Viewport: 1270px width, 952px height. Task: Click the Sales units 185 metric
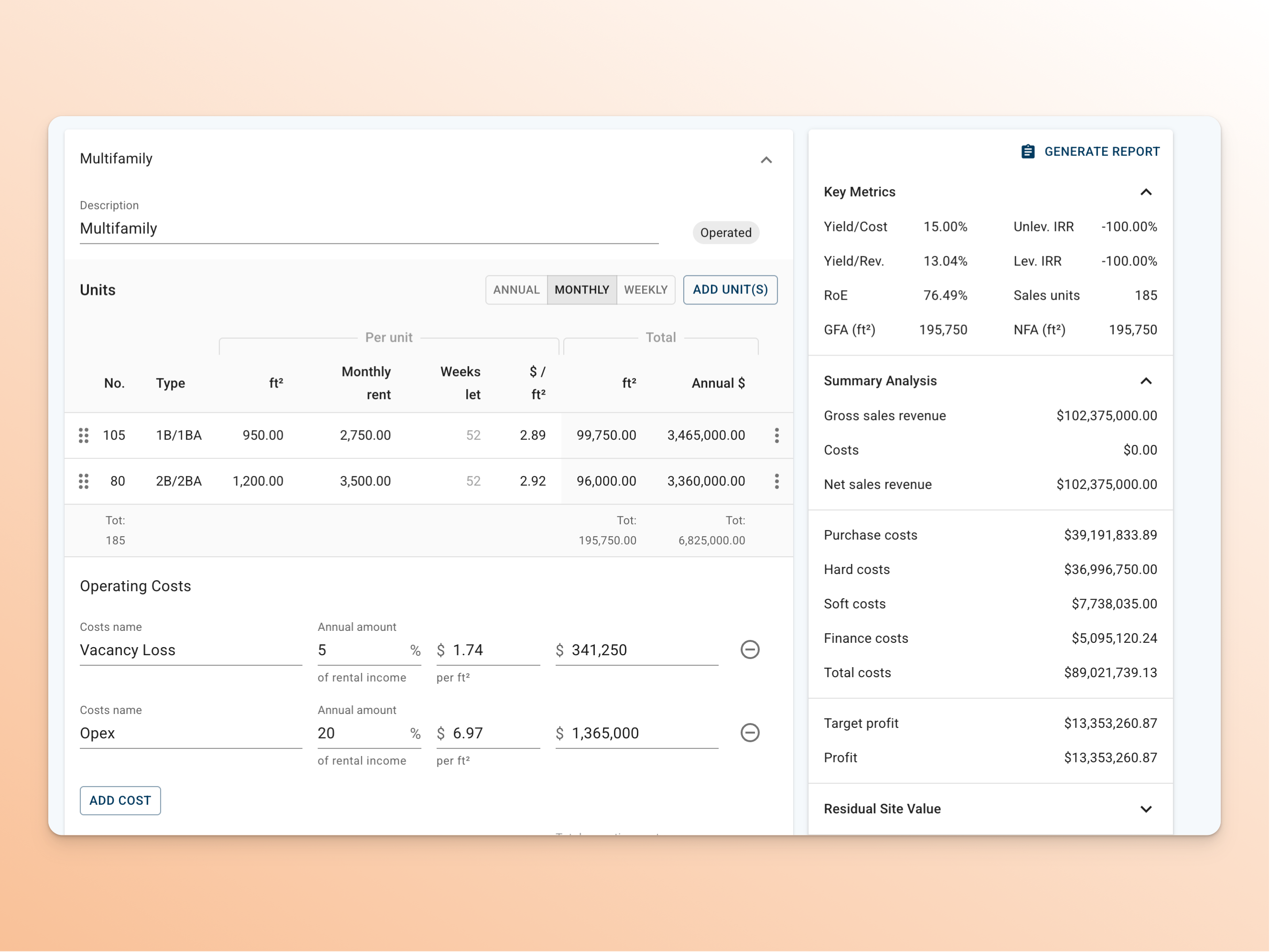(1146, 295)
